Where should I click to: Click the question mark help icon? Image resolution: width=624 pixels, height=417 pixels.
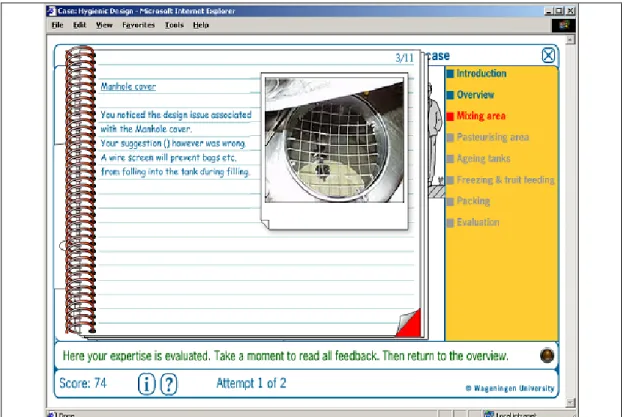point(169,384)
